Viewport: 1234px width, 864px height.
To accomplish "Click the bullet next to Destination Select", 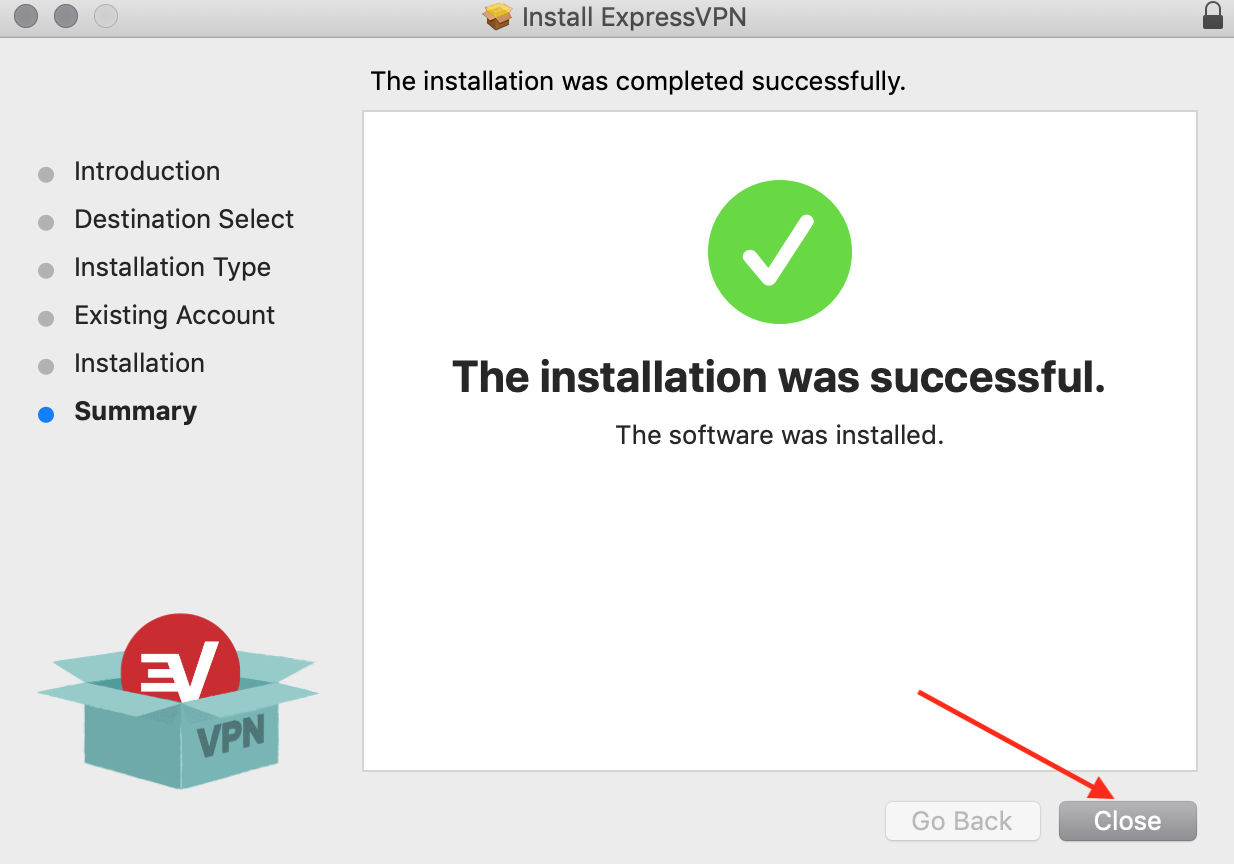I will pyautogui.click(x=46, y=222).
